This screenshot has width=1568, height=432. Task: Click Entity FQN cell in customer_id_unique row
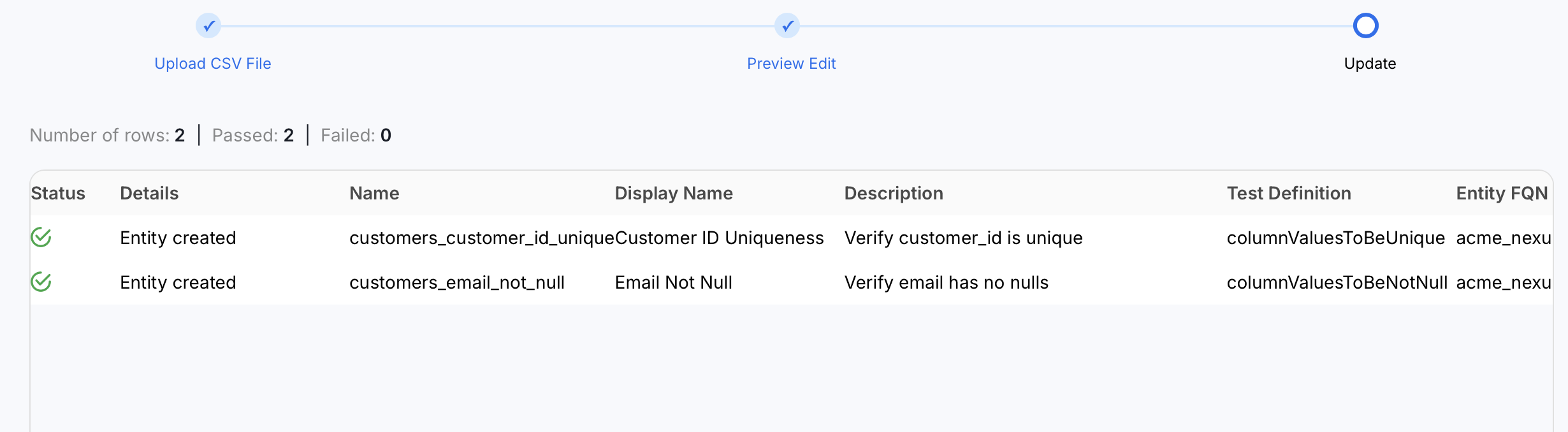pyautogui.click(x=1504, y=238)
